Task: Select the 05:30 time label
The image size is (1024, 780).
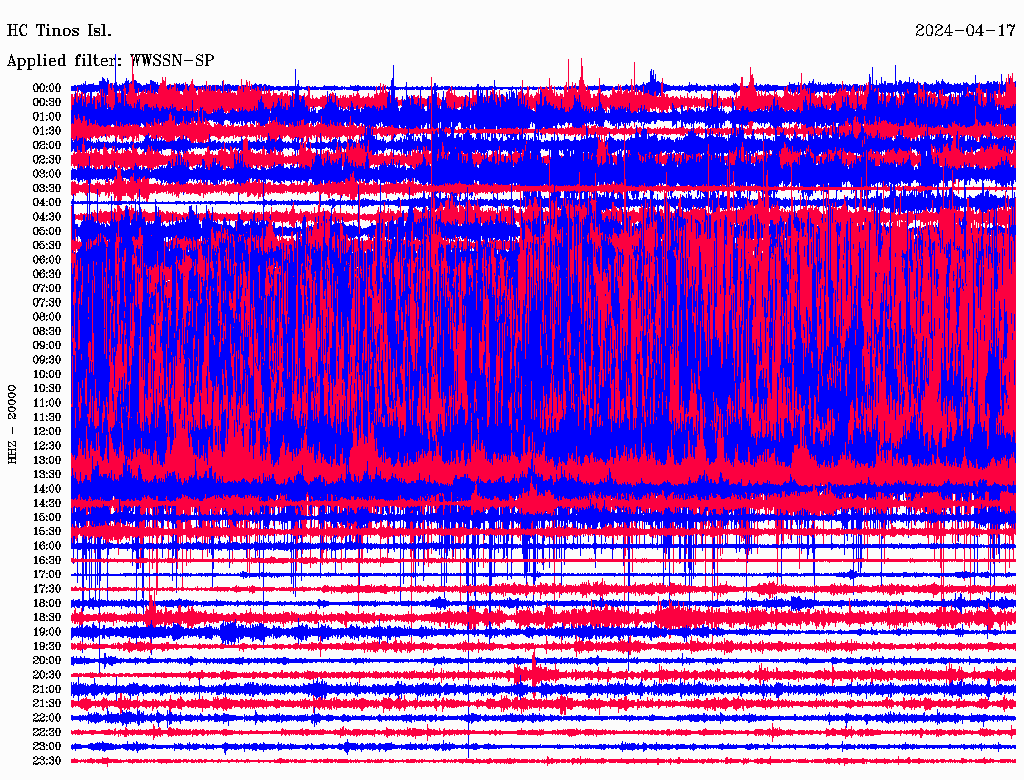Action: coord(47,246)
